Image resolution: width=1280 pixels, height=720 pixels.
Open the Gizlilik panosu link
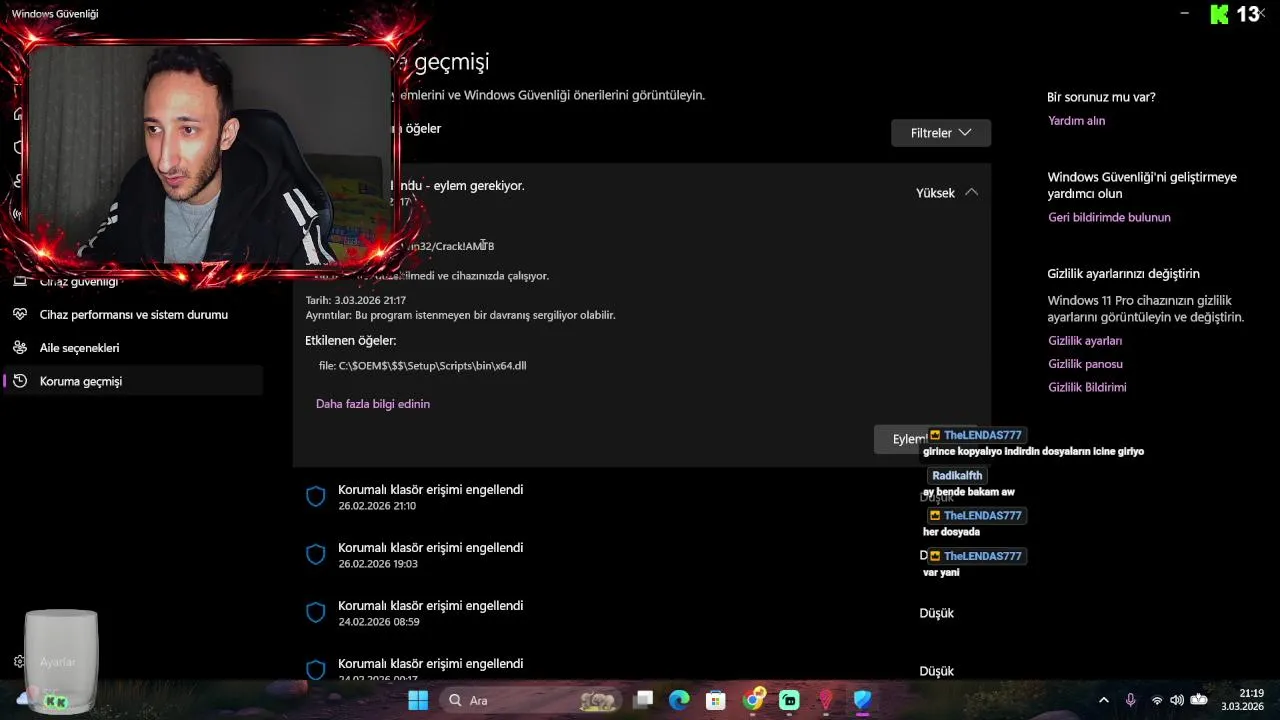1085,364
